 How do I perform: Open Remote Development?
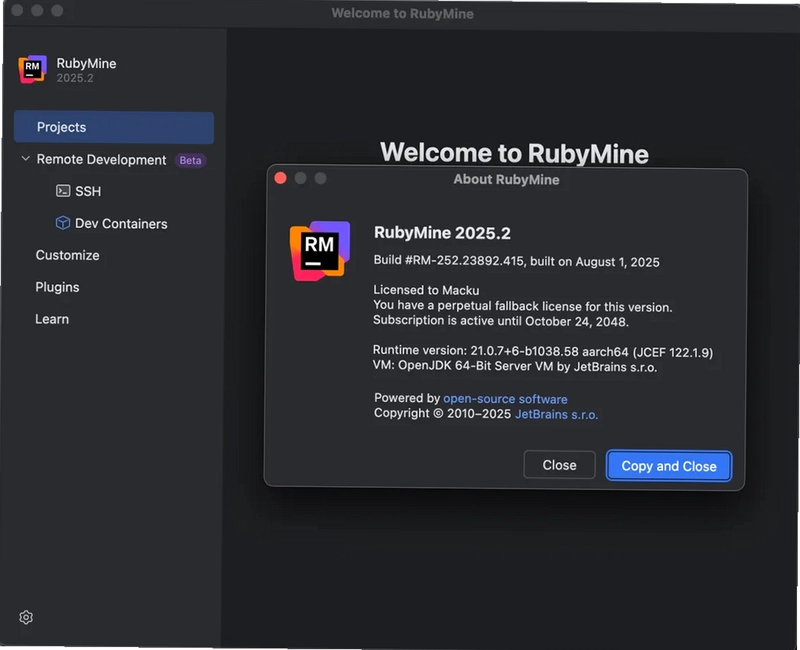pos(101,160)
